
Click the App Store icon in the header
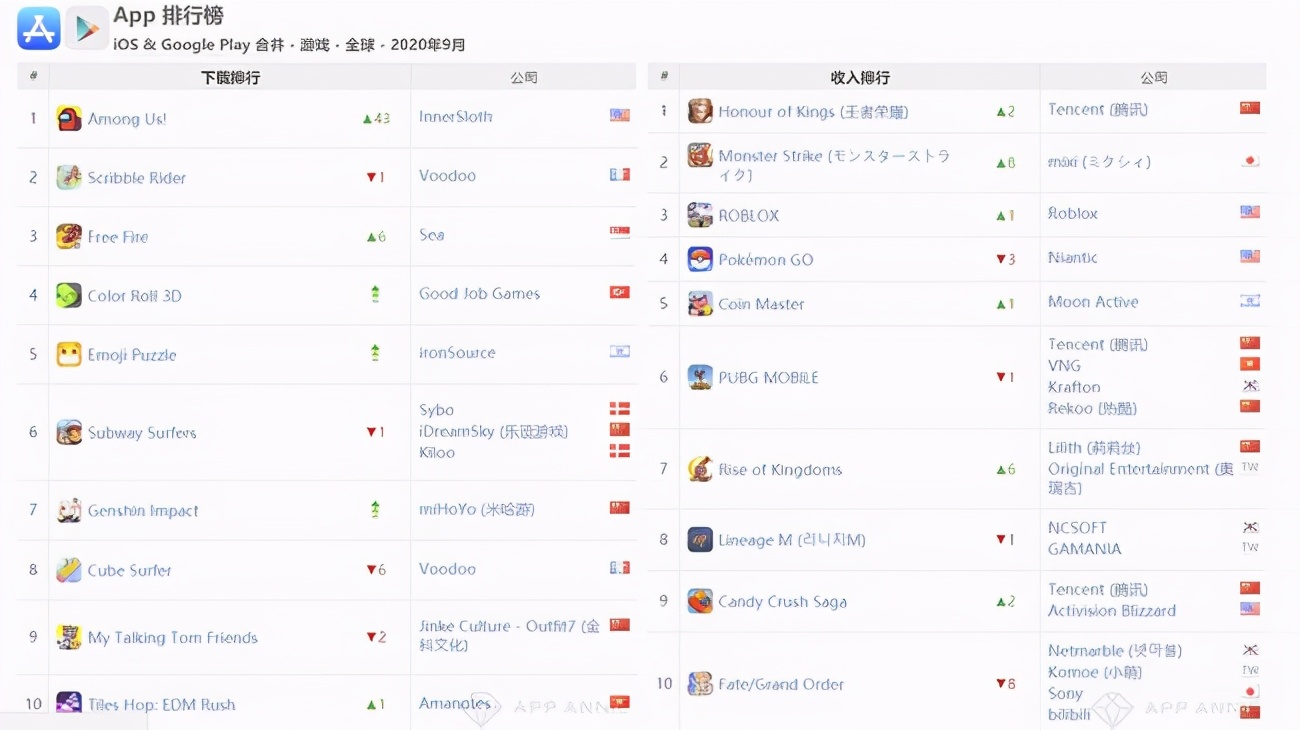(x=38, y=27)
